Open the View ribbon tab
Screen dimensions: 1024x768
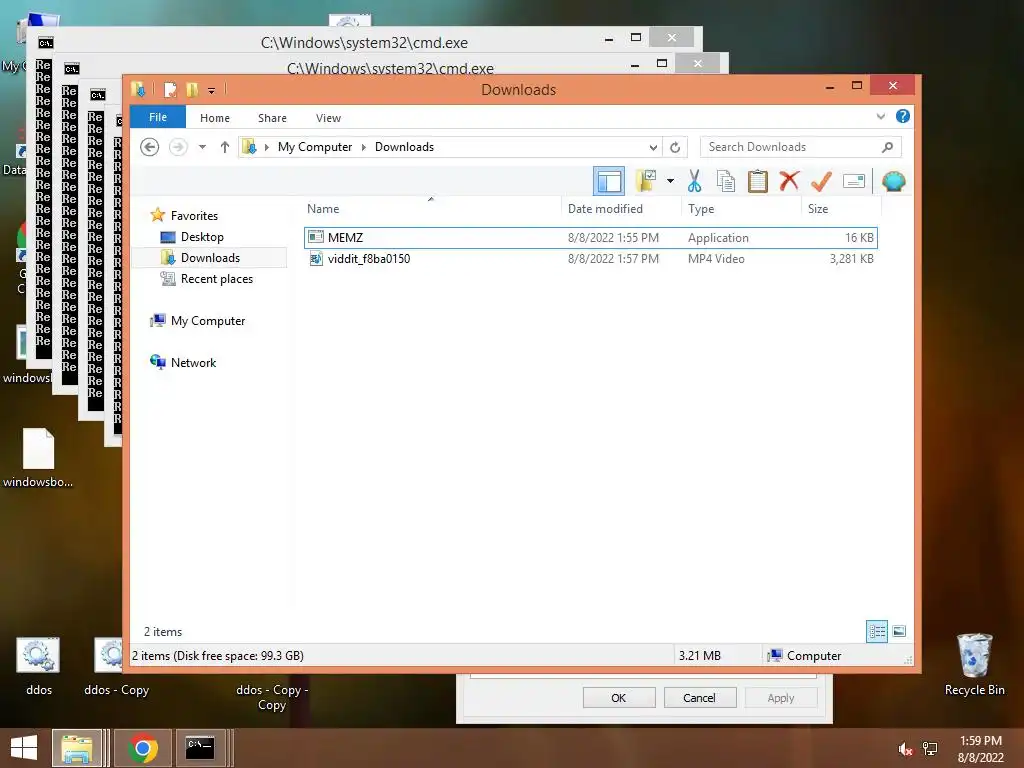tap(328, 118)
